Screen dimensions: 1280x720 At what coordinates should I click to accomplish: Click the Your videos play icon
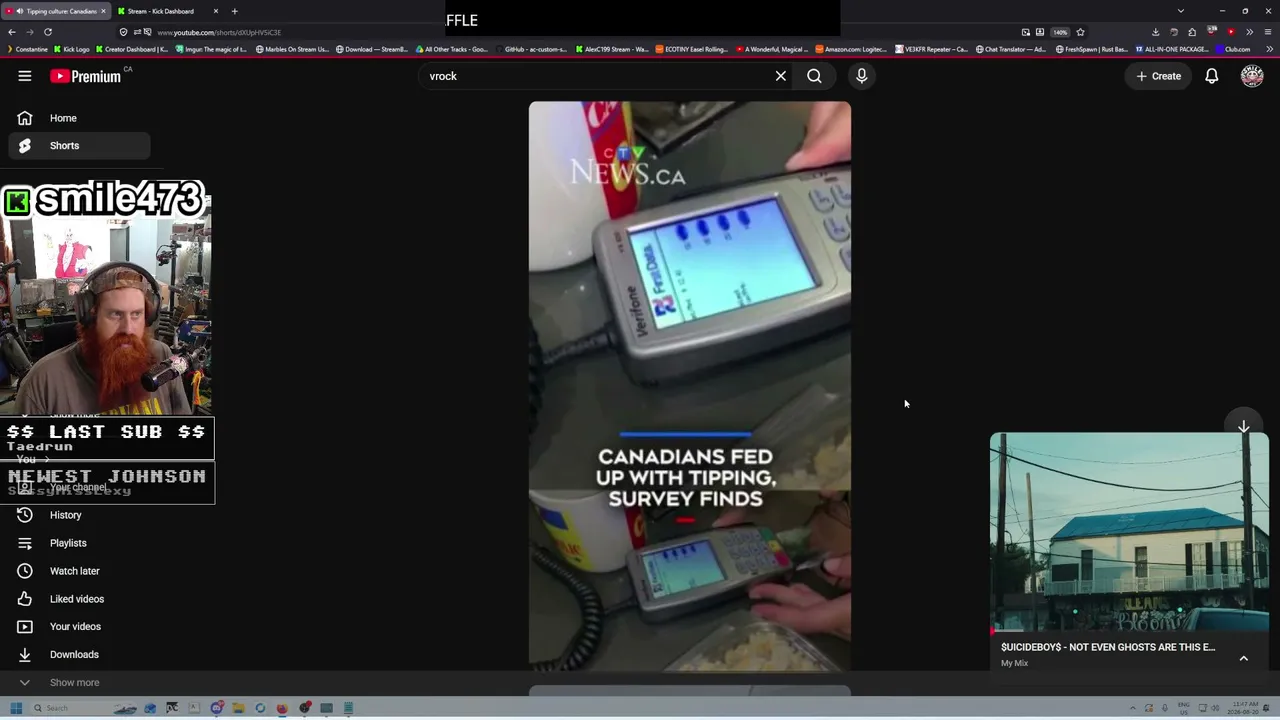coord(25,627)
